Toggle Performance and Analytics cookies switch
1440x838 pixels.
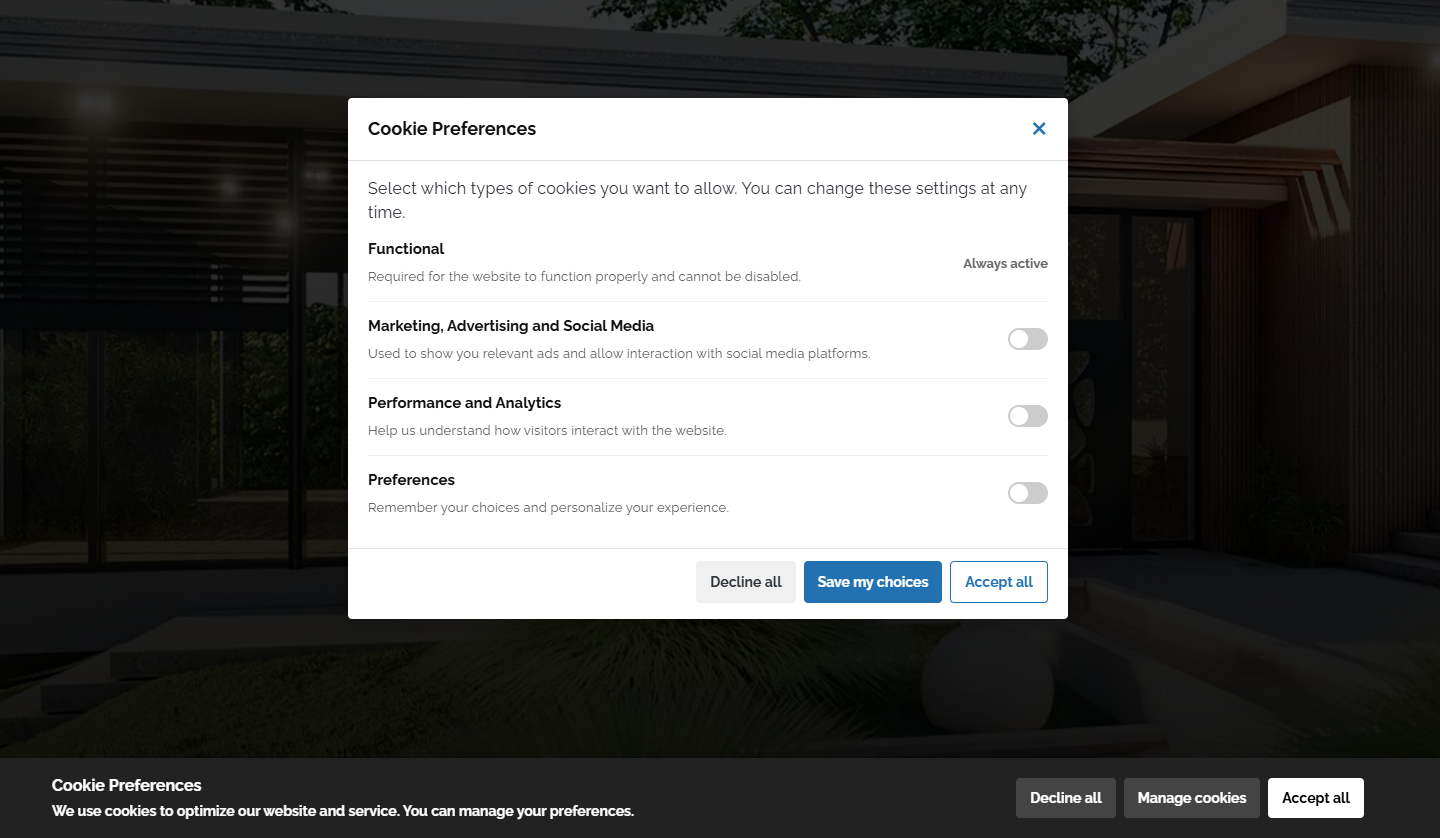click(1028, 416)
